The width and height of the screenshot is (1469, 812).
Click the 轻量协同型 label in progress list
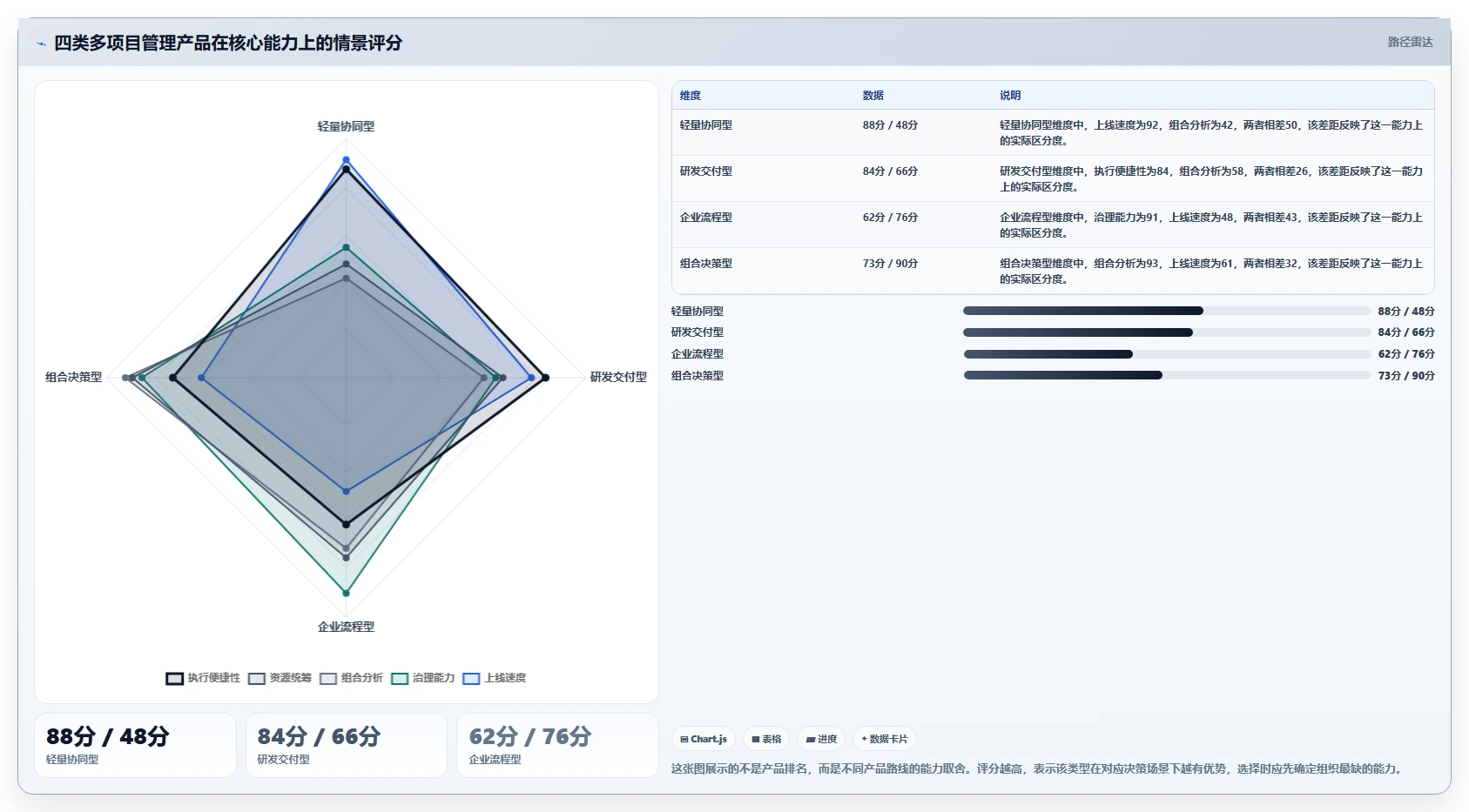697,311
